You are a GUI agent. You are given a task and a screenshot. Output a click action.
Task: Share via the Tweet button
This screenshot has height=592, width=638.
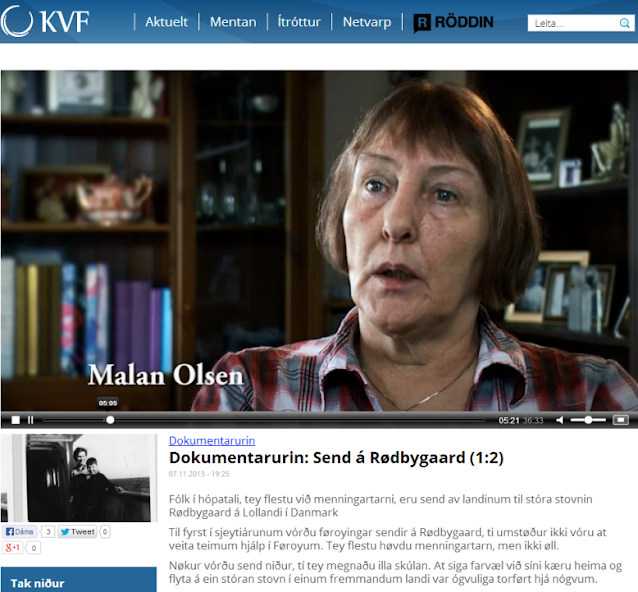(77, 531)
